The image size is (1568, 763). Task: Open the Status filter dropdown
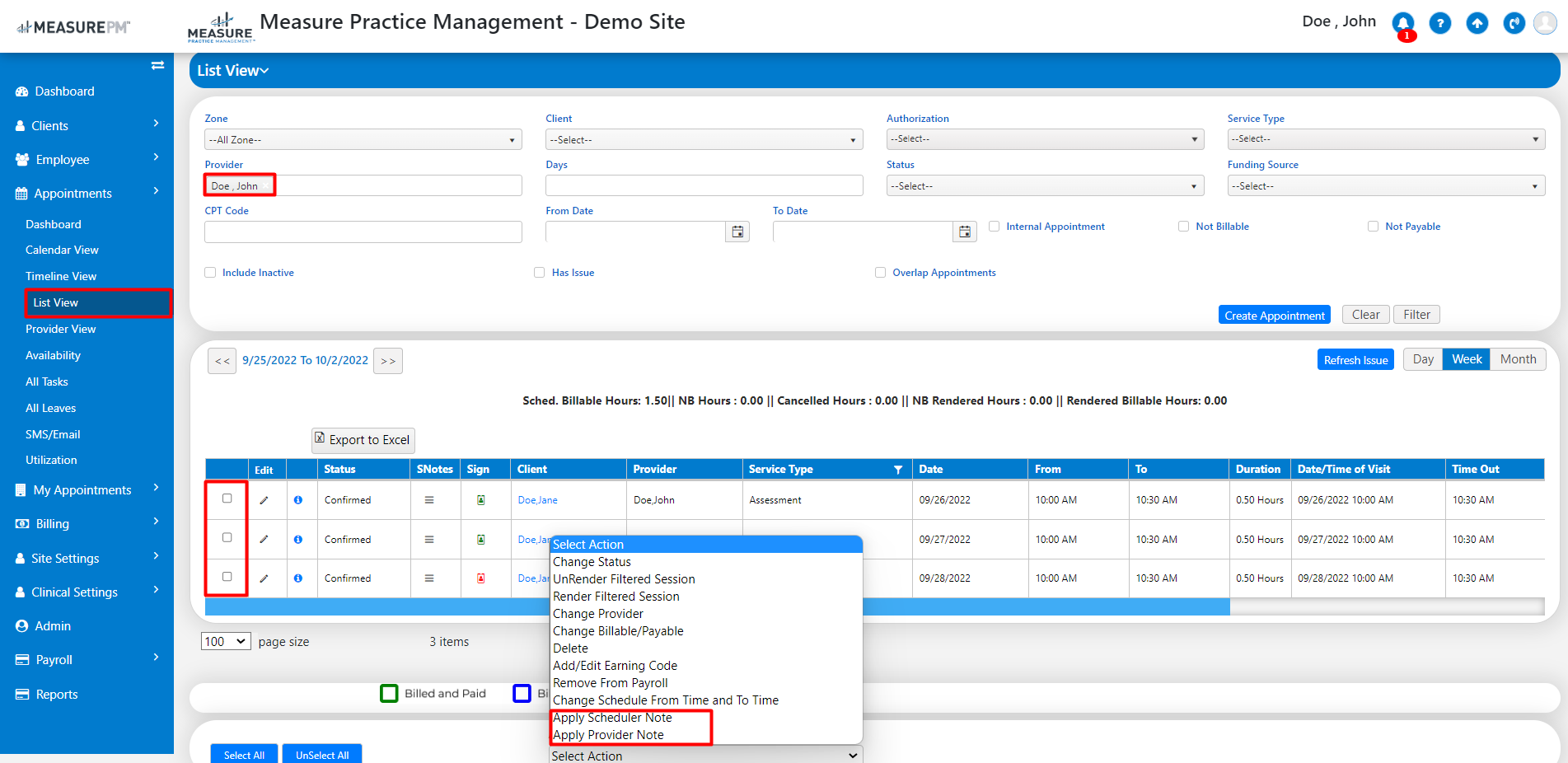[x=1046, y=186]
